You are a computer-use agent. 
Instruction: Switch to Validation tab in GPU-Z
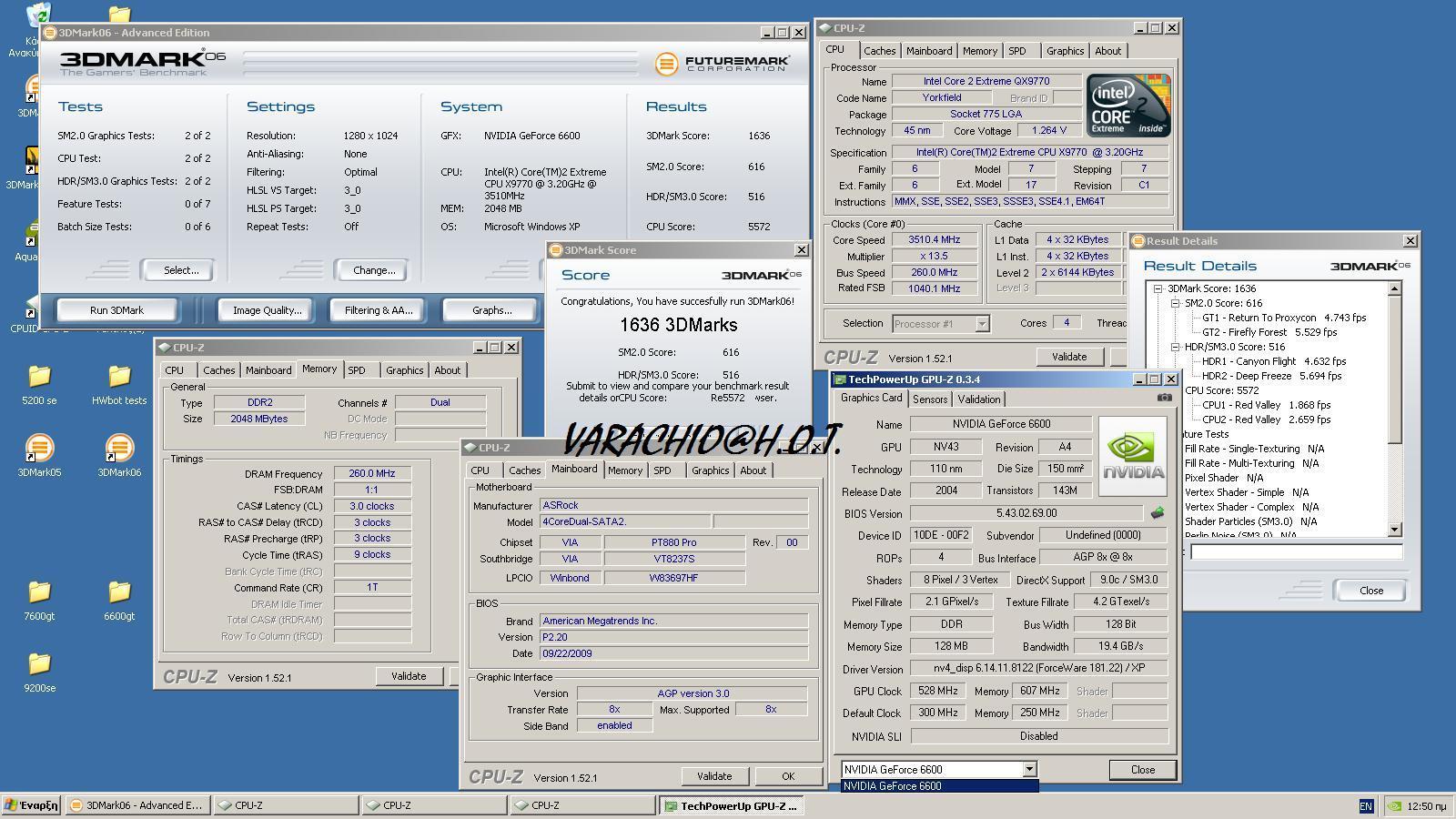(979, 399)
